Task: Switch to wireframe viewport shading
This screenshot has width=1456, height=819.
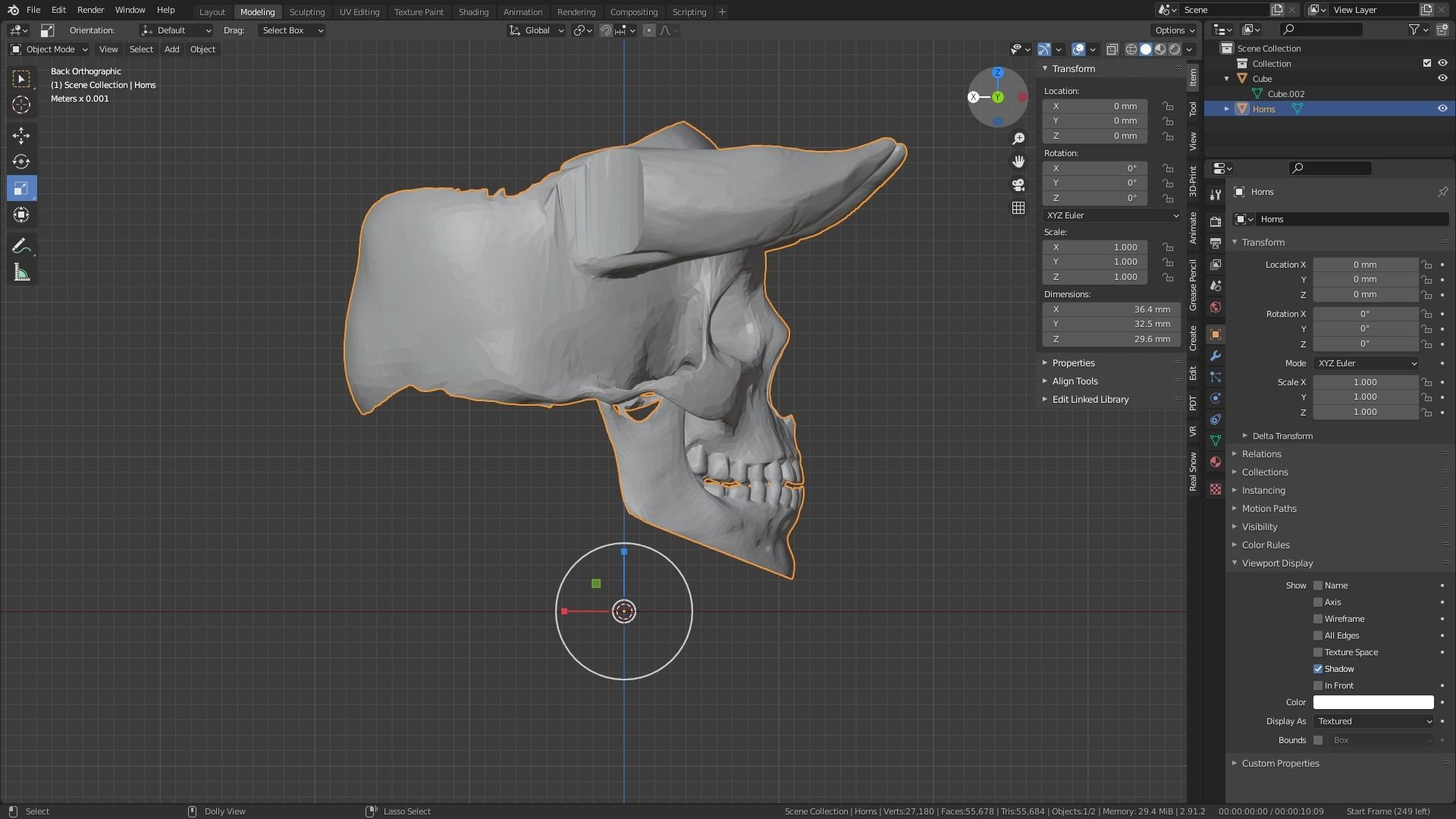Action: [1131, 49]
